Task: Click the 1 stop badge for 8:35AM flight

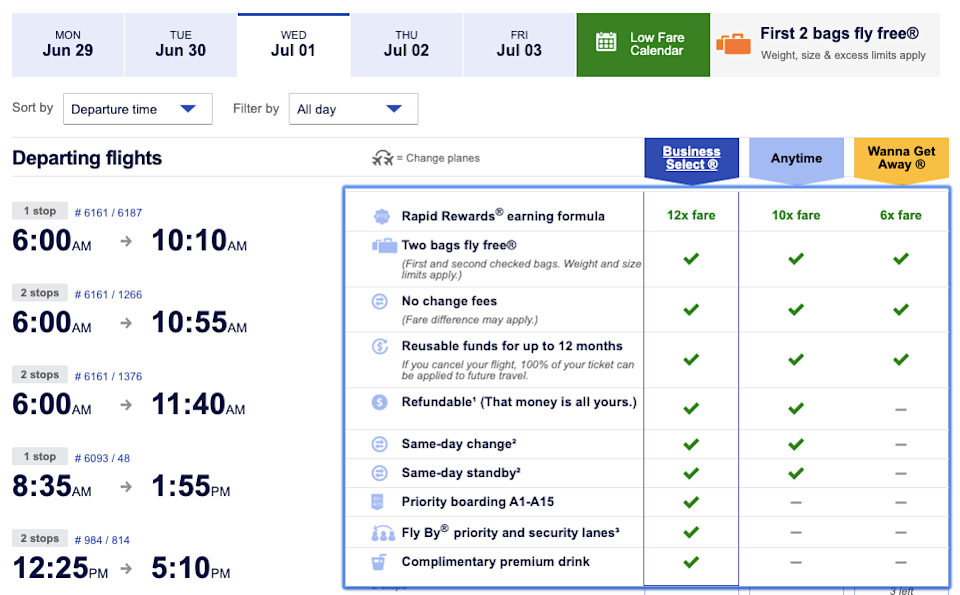Action: 40,457
